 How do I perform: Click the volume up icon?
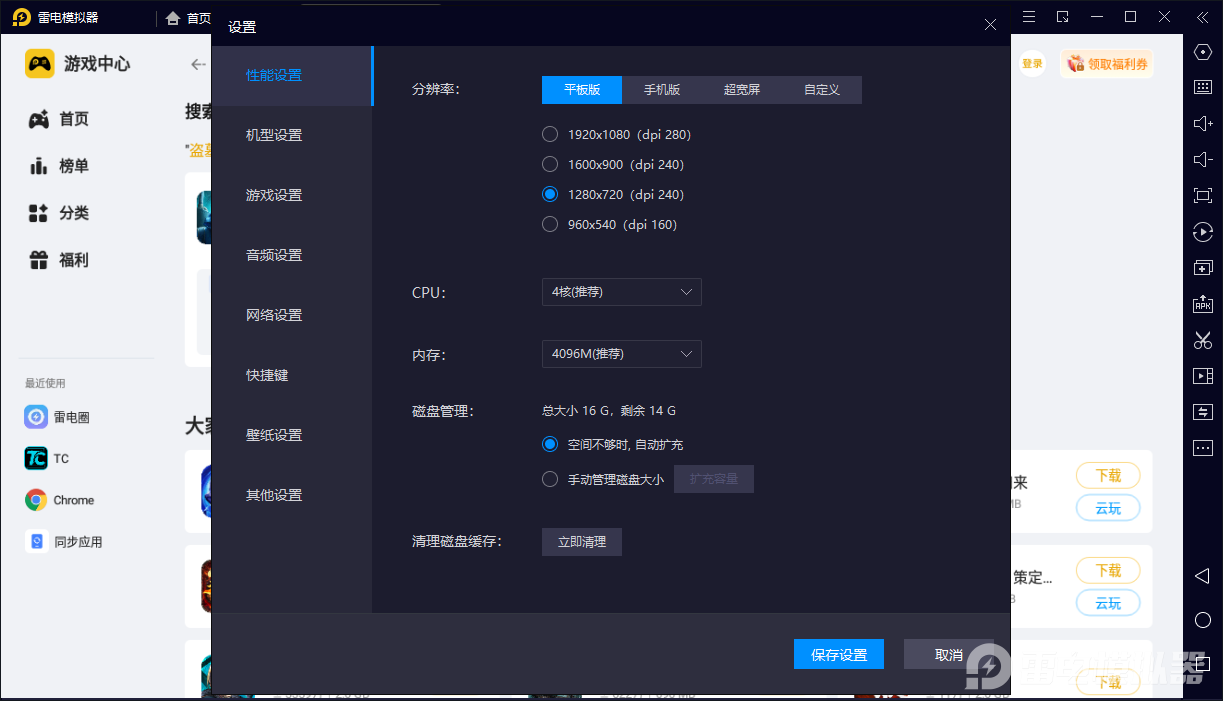(x=1203, y=123)
